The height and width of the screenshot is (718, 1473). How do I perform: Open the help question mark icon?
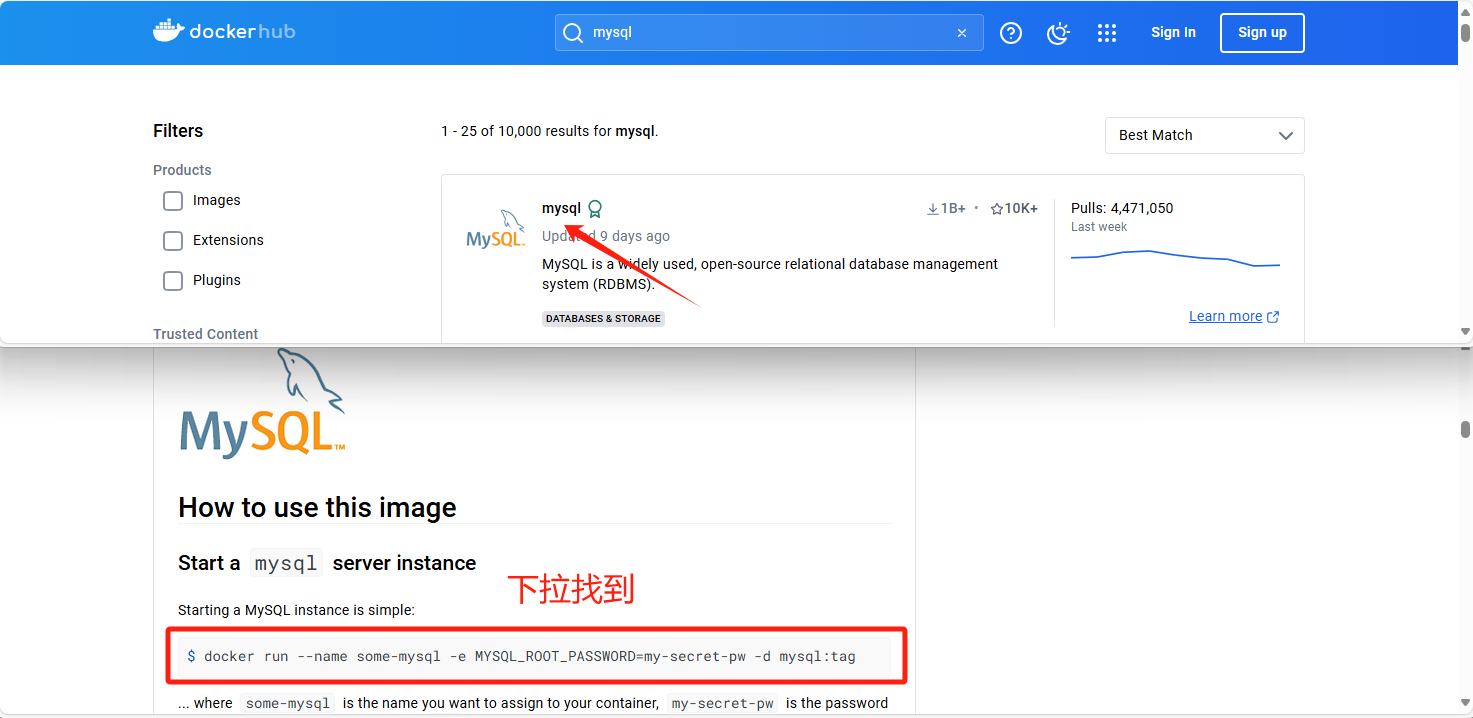[x=1011, y=33]
